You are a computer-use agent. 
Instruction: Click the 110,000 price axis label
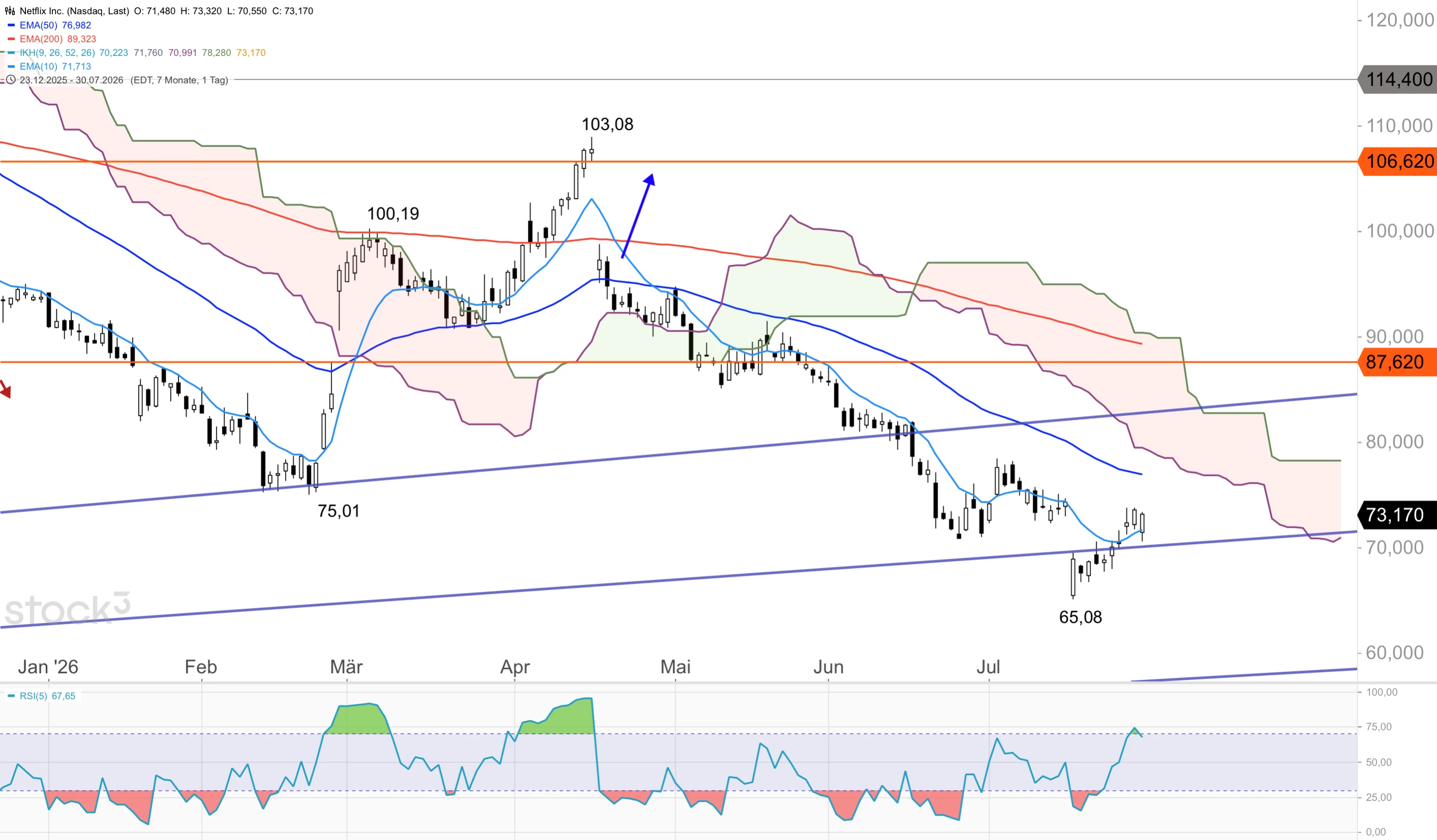click(x=1400, y=126)
